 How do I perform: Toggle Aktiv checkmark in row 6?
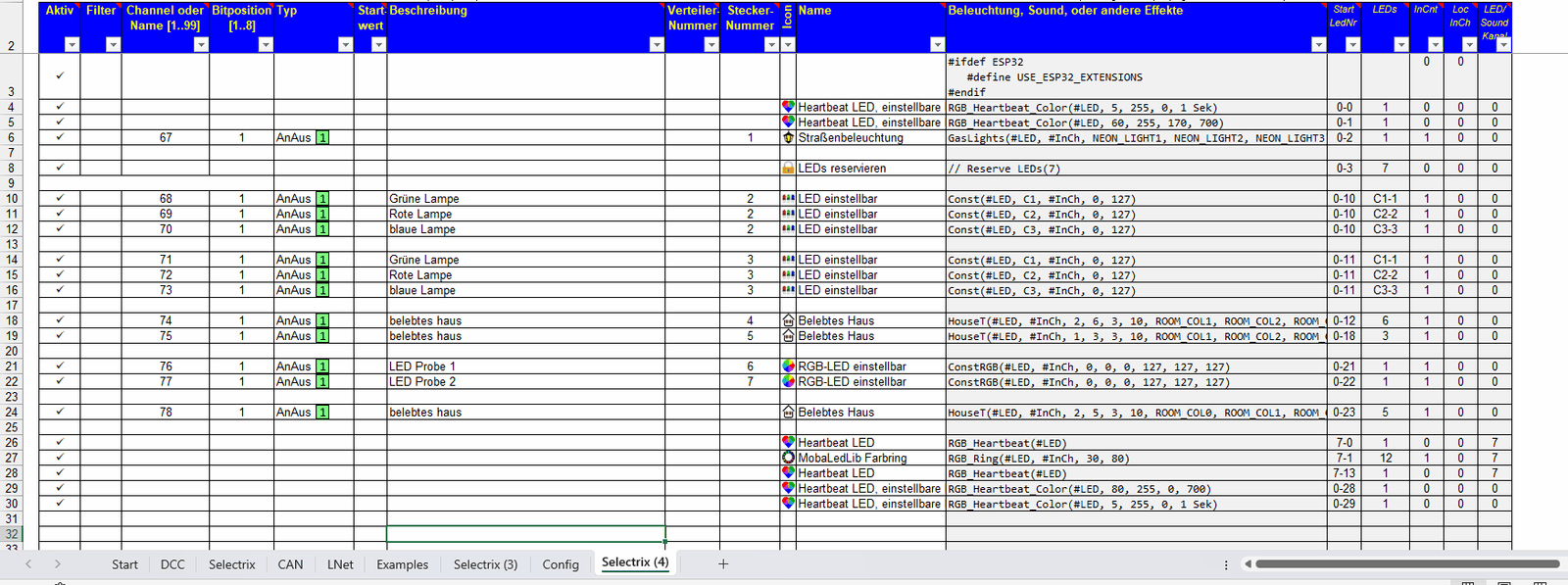click(60, 137)
